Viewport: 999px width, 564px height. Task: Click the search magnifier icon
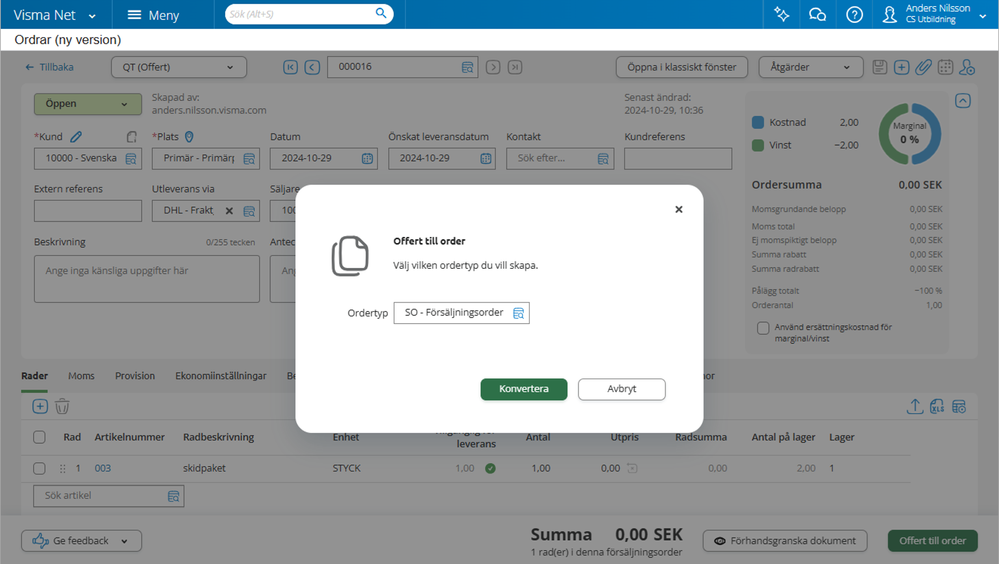[x=381, y=13]
